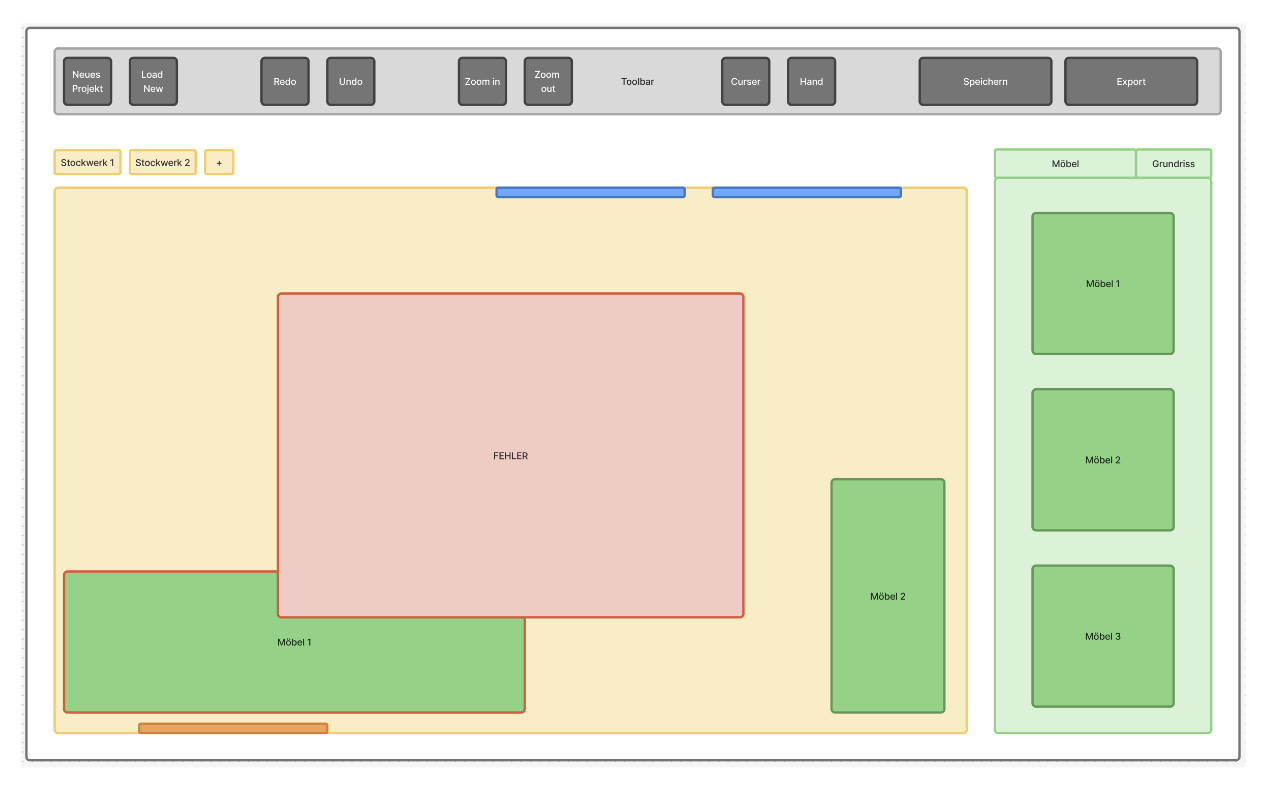Add a new floor with plus tab
Screen dimensions: 1272x796
(219, 162)
